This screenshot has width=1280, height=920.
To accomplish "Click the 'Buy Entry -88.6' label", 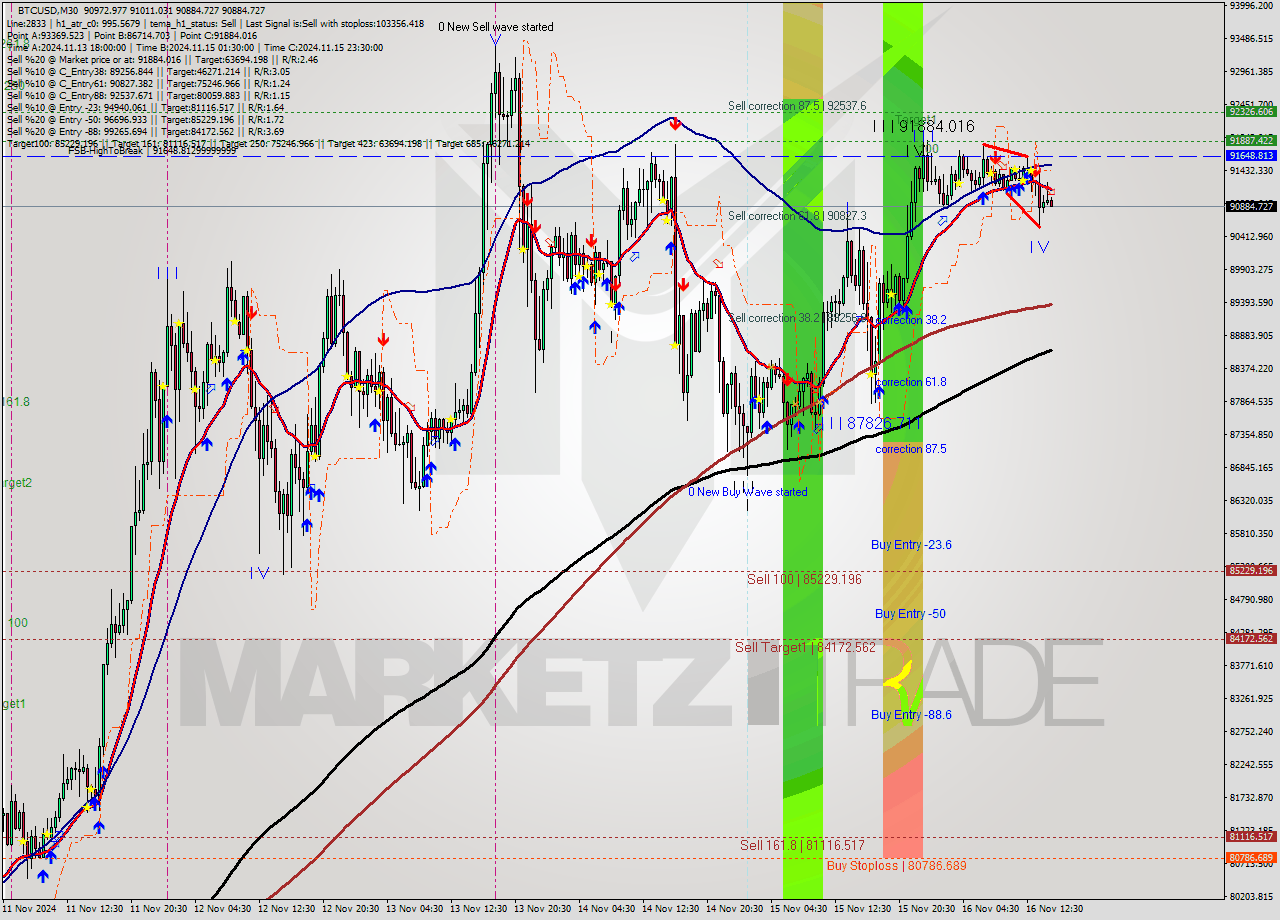I will click(911, 715).
